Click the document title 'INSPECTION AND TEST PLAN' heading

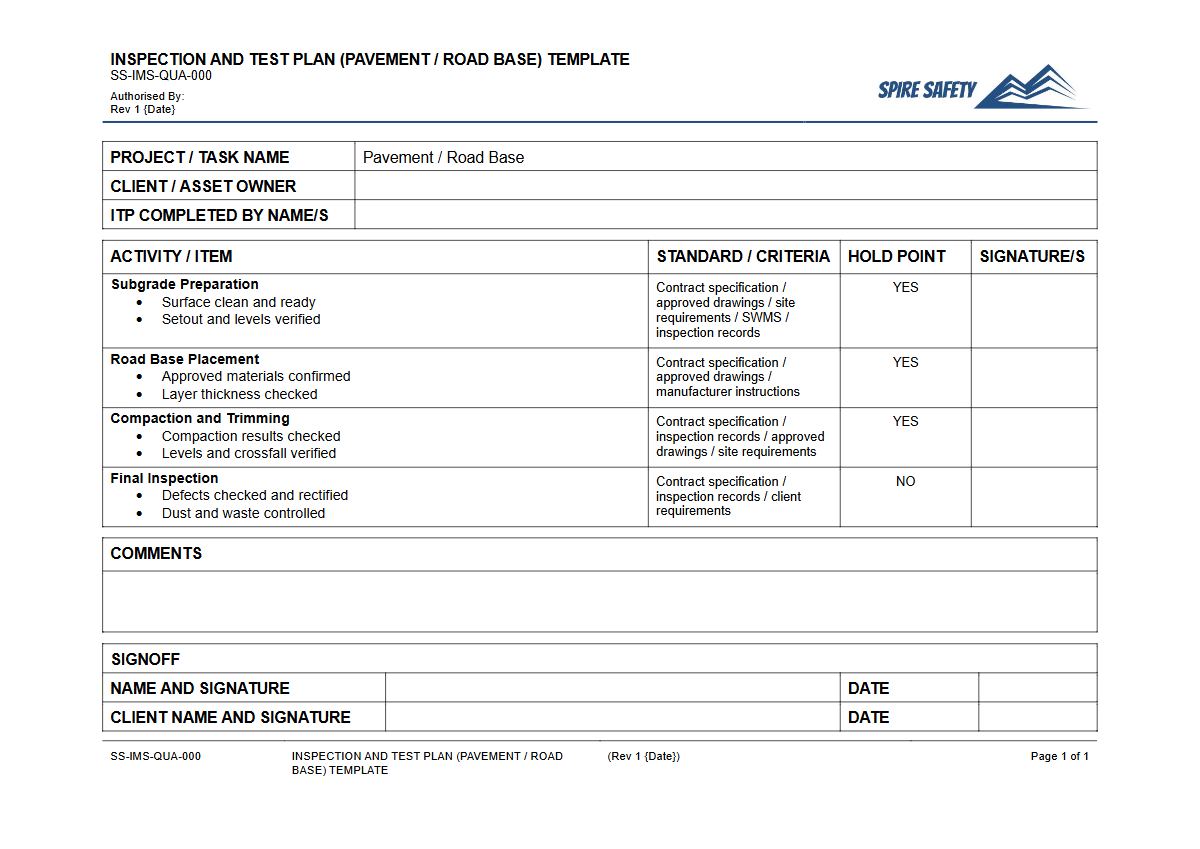click(x=370, y=60)
